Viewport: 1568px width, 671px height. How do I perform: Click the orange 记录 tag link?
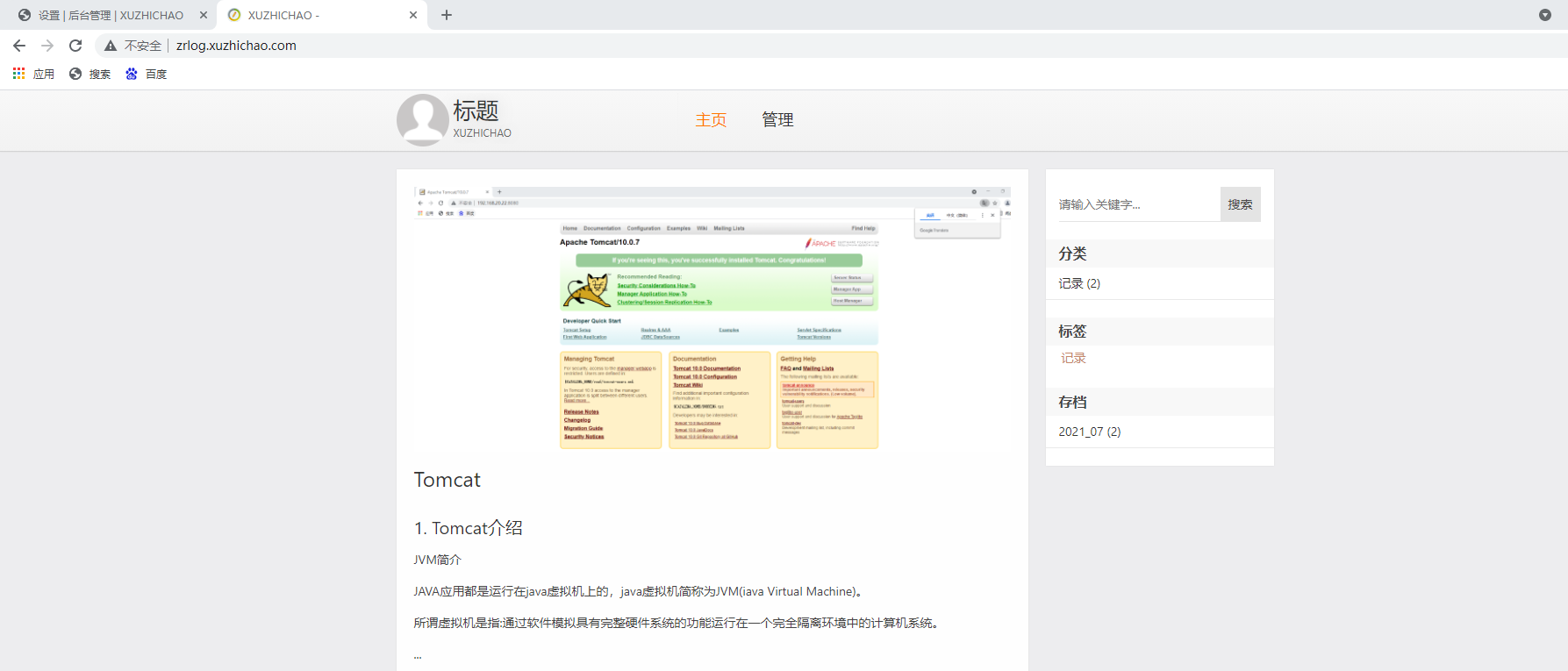click(1073, 358)
